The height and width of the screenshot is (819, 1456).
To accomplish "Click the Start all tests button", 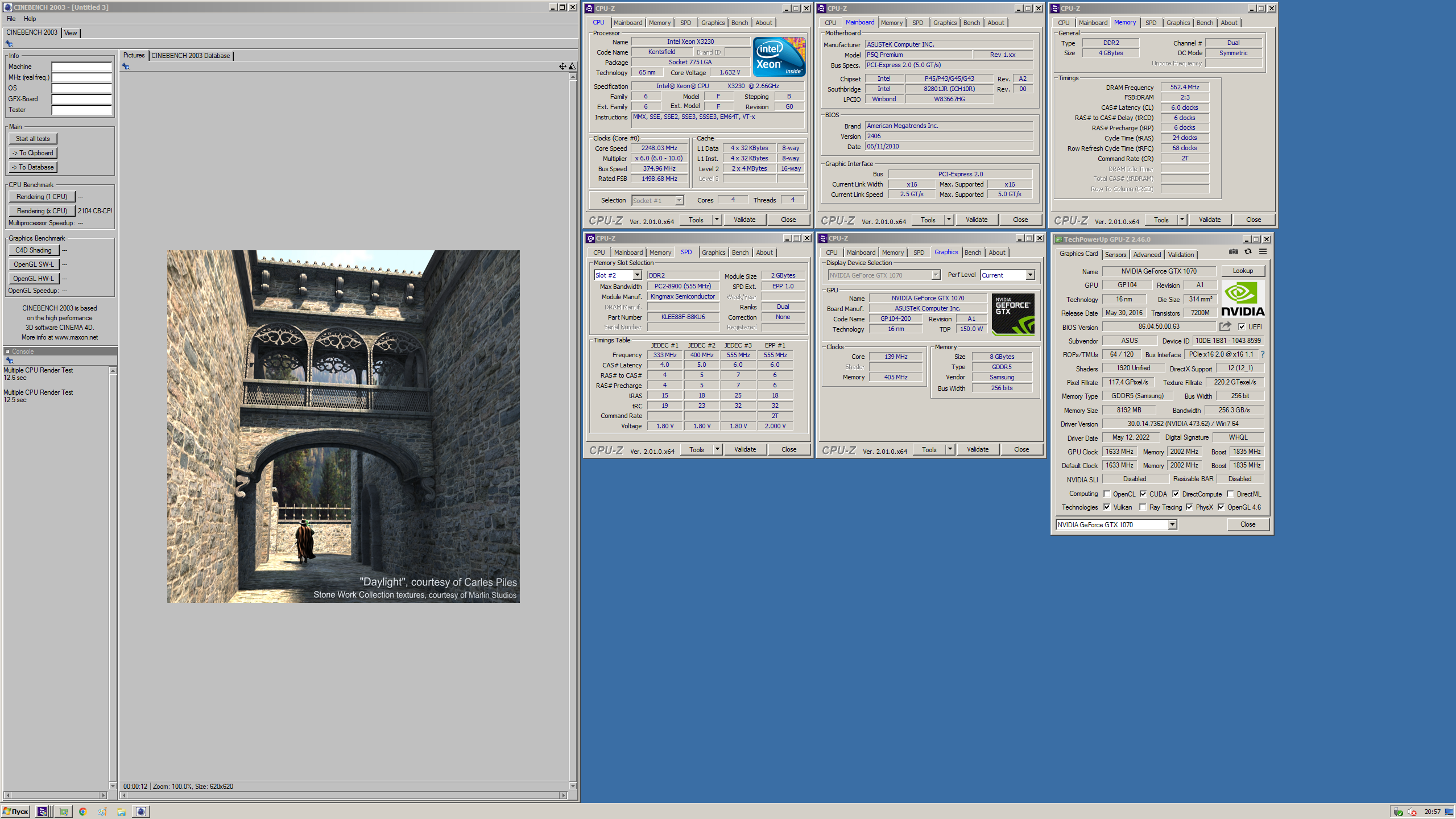I will pos(32,139).
